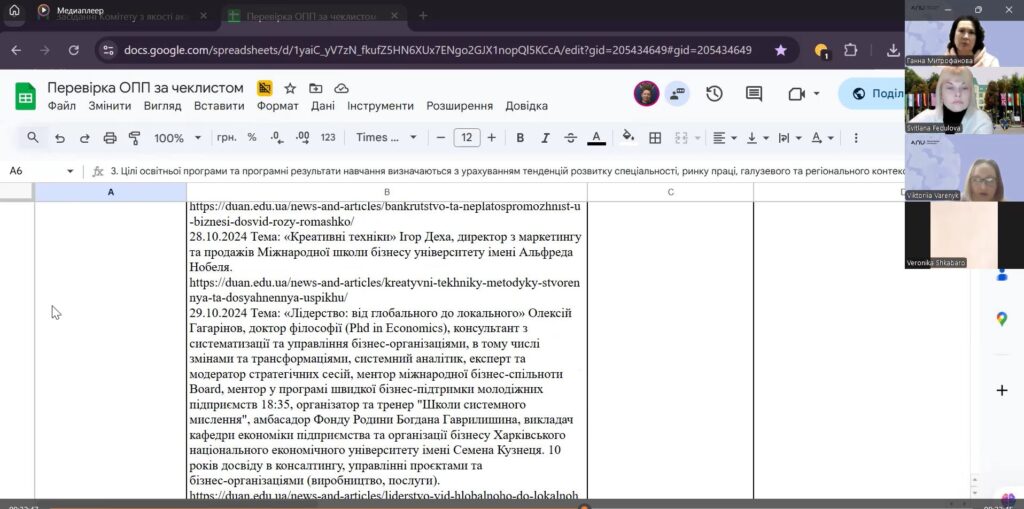The height and width of the screenshot is (509, 1024).
Task: Expand the Times font dropdown
Action: (385, 138)
